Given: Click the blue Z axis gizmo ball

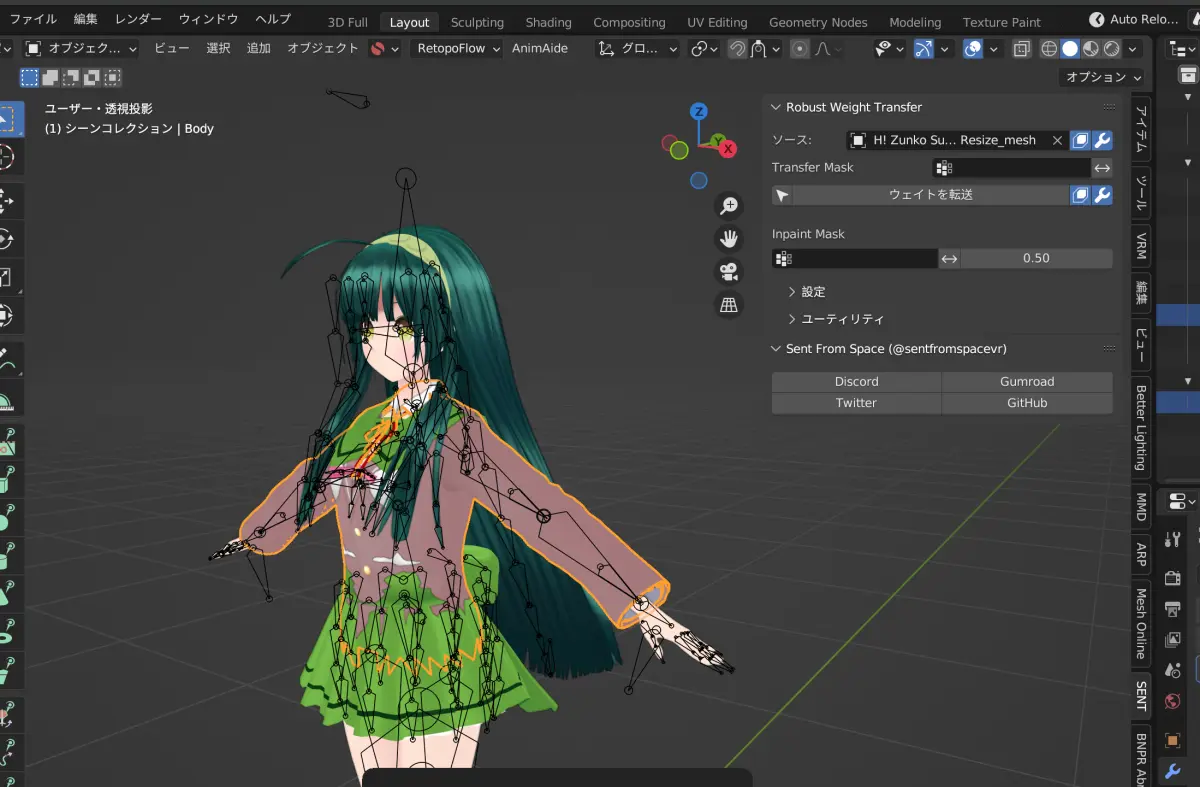Looking at the screenshot, I should pos(699,111).
